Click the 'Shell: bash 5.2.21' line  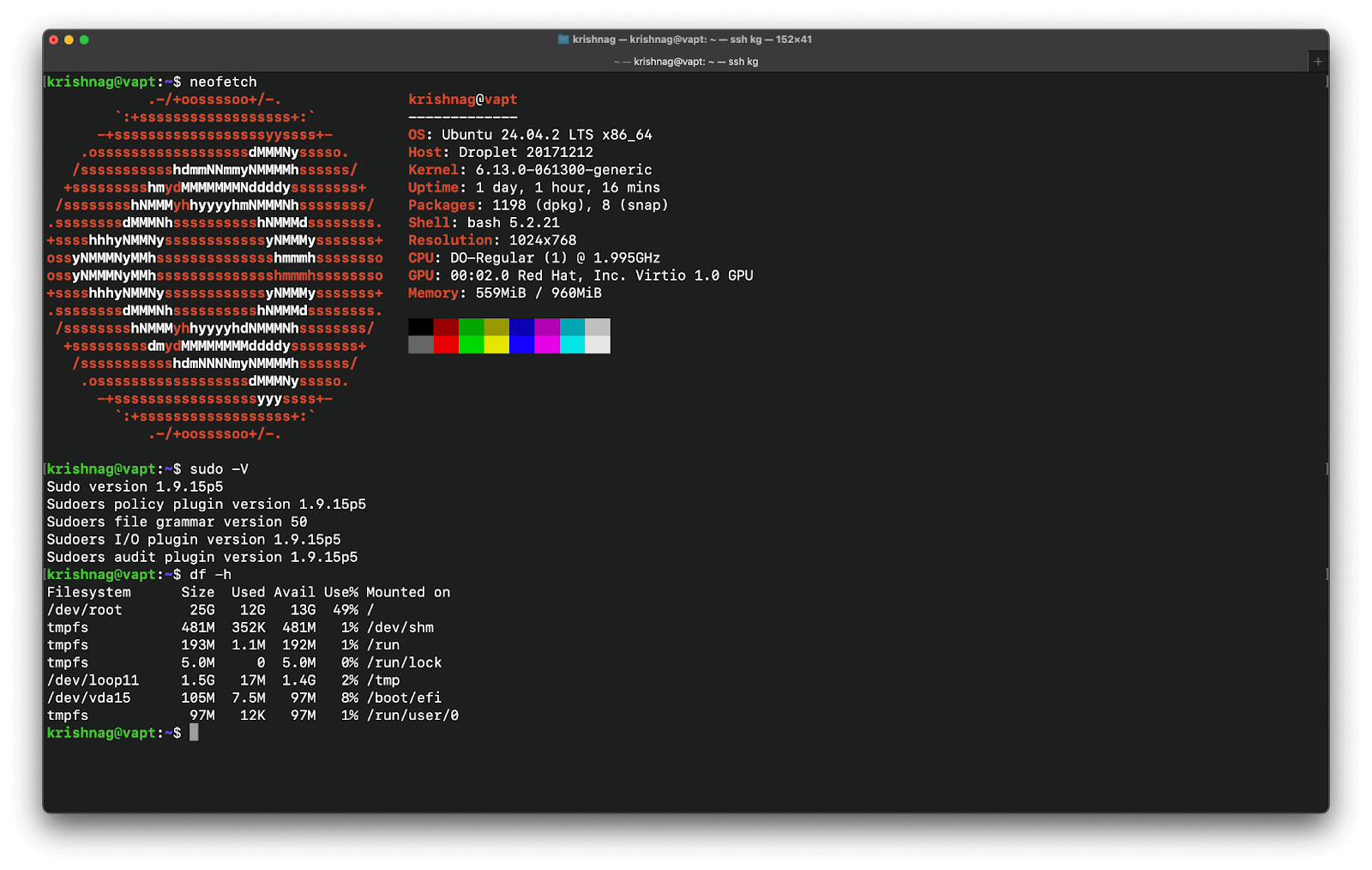coord(484,223)
